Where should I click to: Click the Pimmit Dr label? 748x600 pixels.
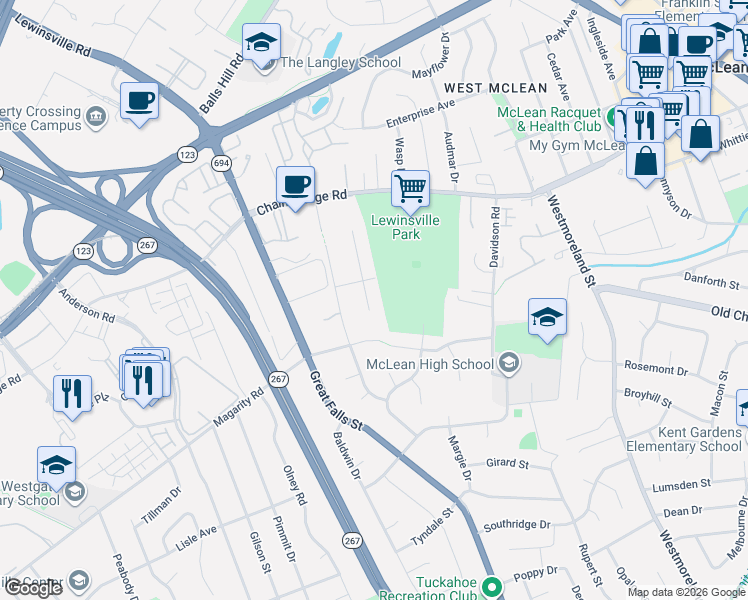click(x=284, y=539)
